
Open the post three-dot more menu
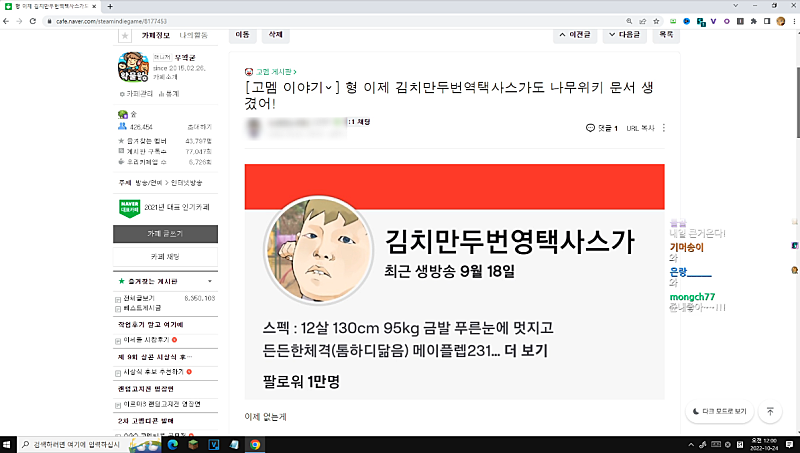coord(664,128)
